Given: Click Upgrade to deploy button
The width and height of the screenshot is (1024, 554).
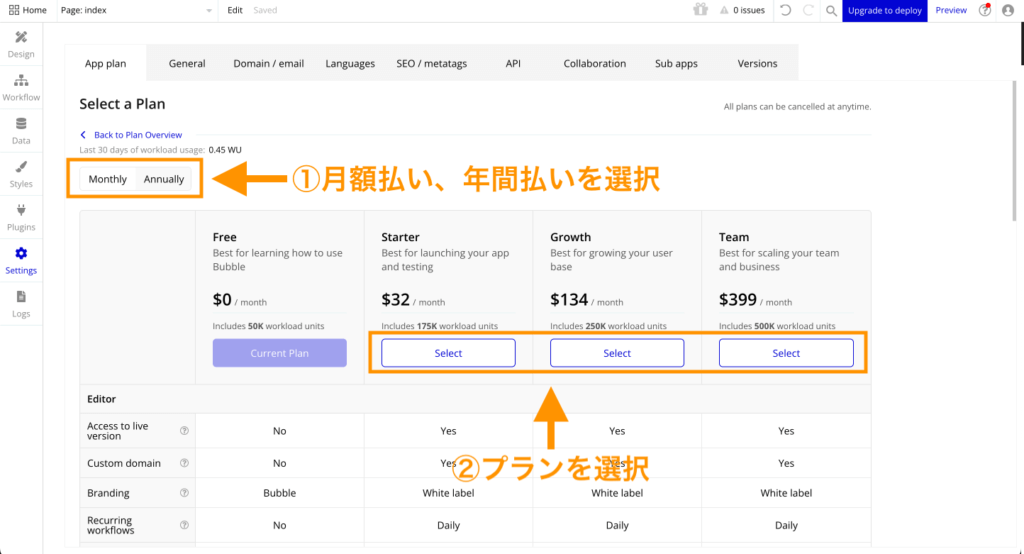Looking at the screenshot, I should pos(884,10).
